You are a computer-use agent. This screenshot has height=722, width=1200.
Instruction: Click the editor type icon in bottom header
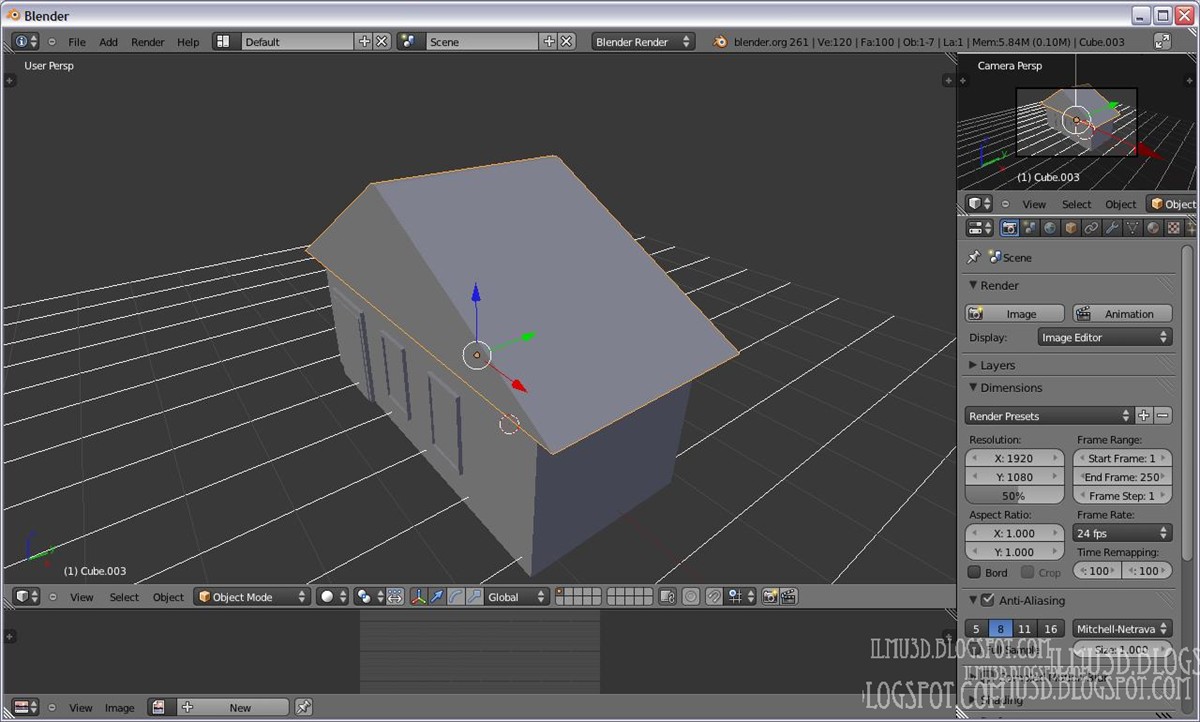pos(24,707)
